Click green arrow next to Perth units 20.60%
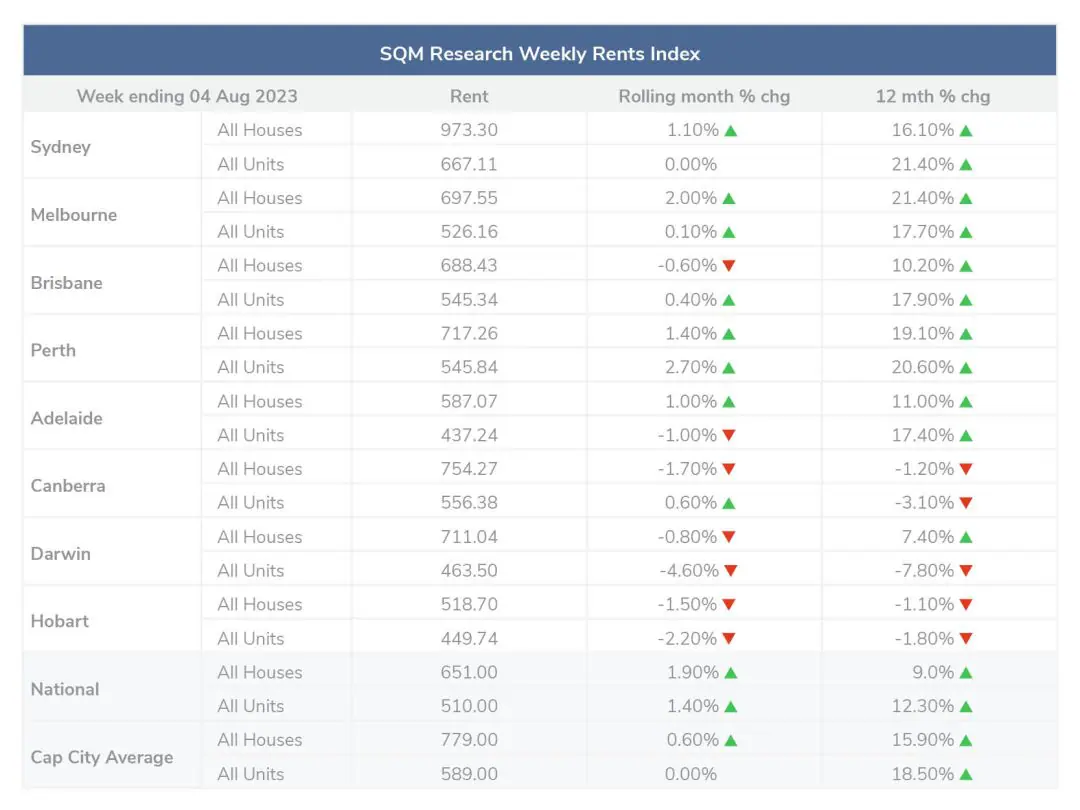The image size is (1080, 810). tap(966, 368)
